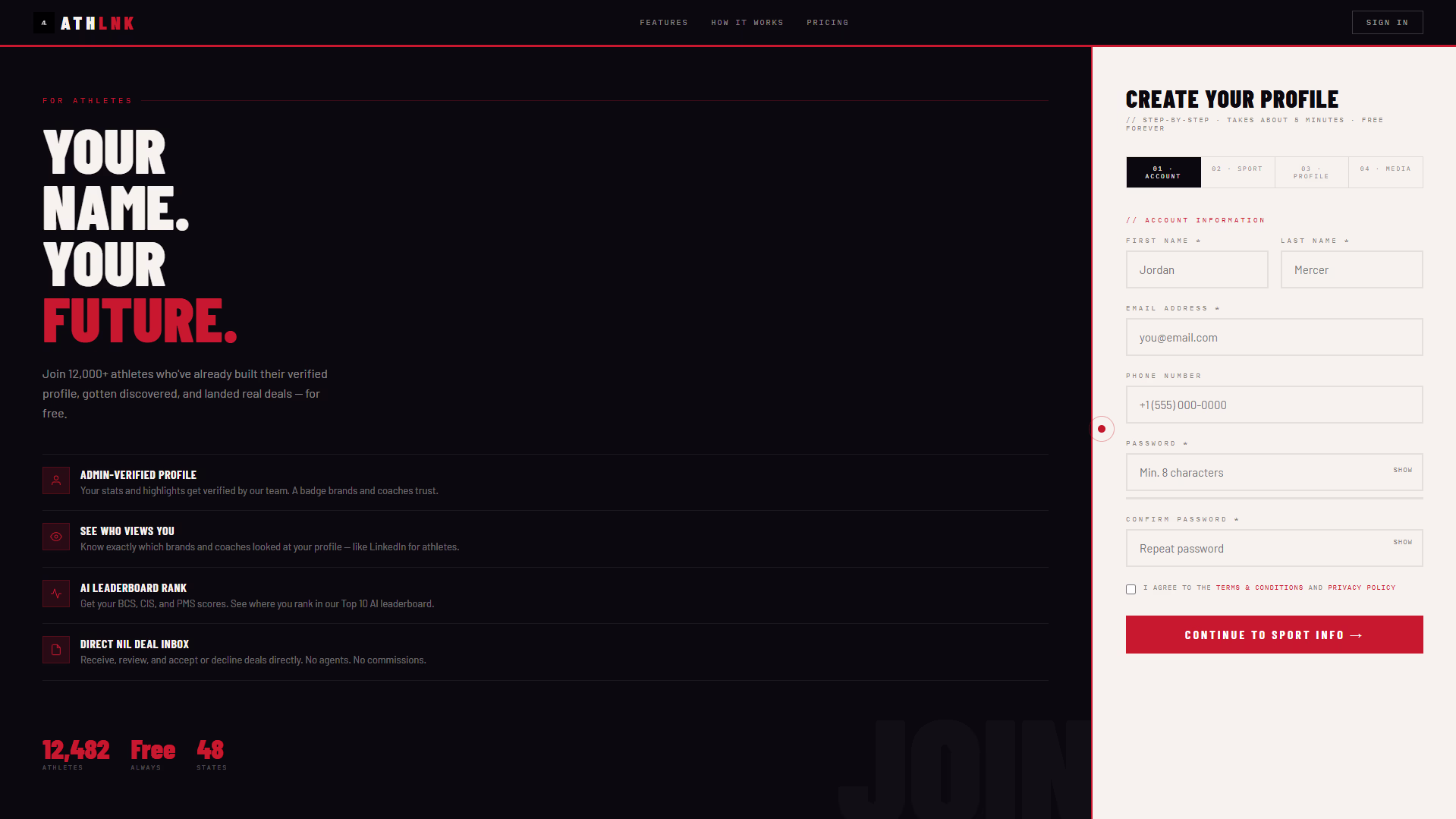
Task: Click the Direct NIL Deal Inbox heading
Action: 134,644
